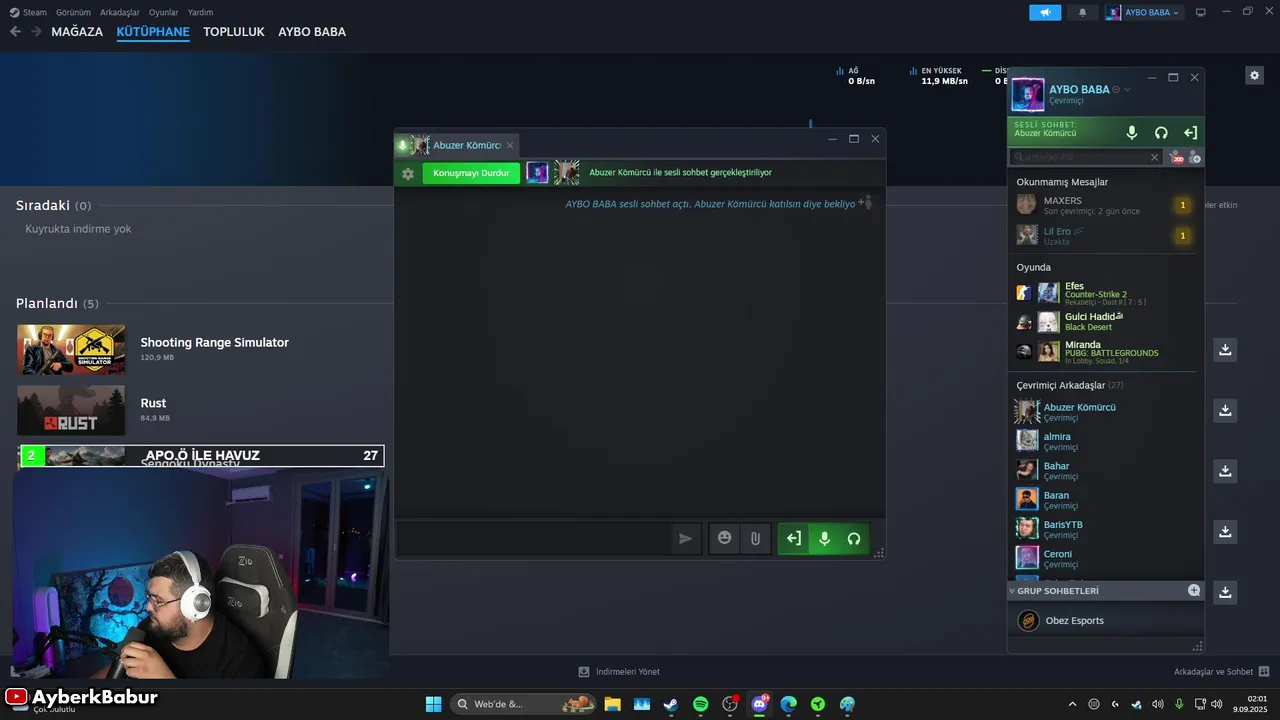Open the Oyunlar menu

tap(164, 12)
